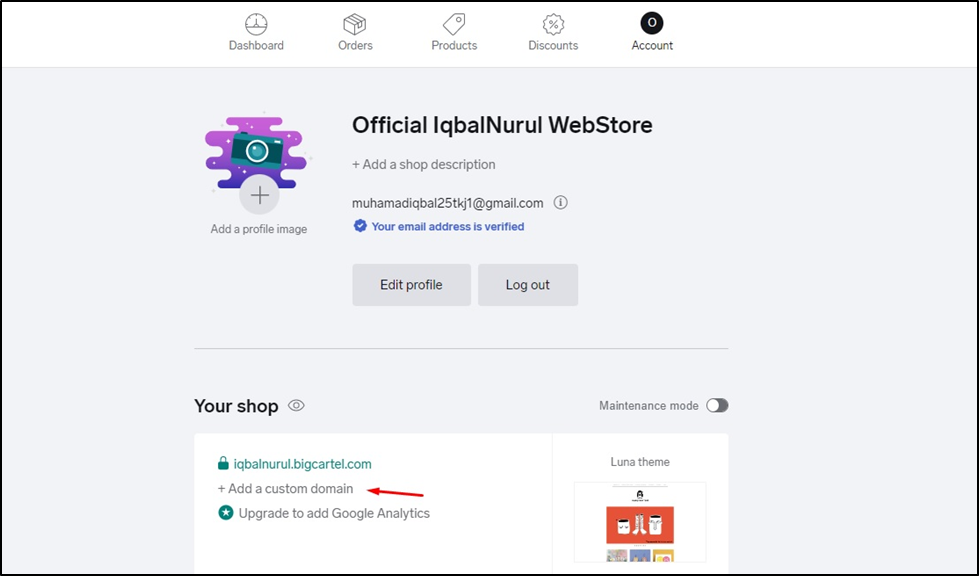Open the Discounts percent badge icon
The width and height of the screenshot is (979, 576).
[x=553, y=24]
